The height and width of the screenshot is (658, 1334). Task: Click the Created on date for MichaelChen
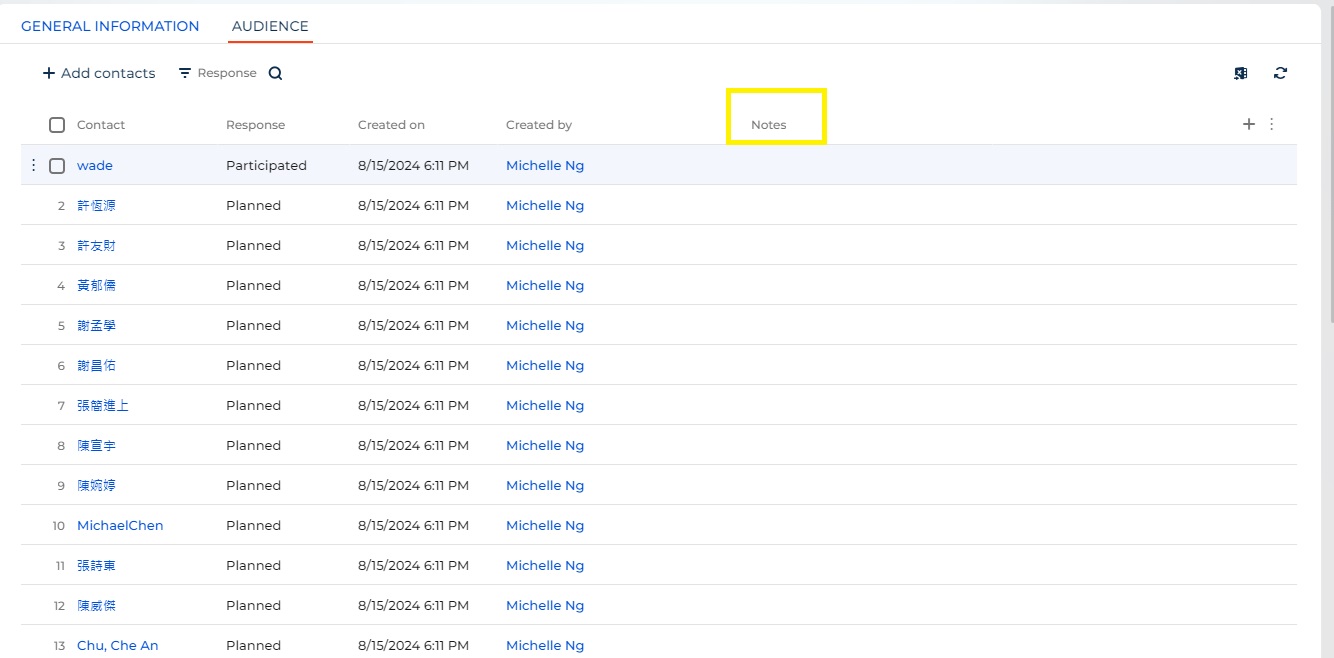[413, 525]
